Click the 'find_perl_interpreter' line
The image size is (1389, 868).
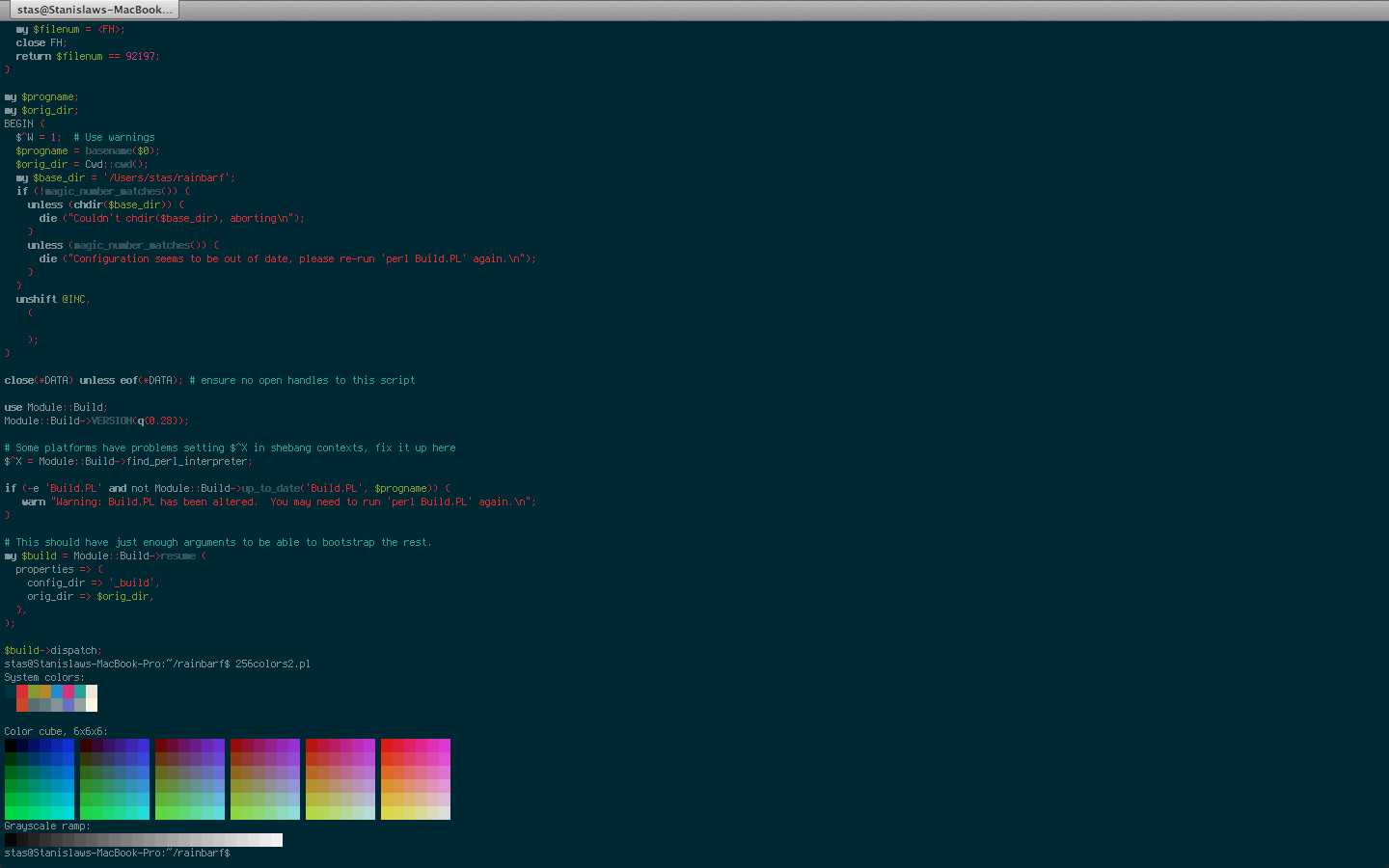128,462
